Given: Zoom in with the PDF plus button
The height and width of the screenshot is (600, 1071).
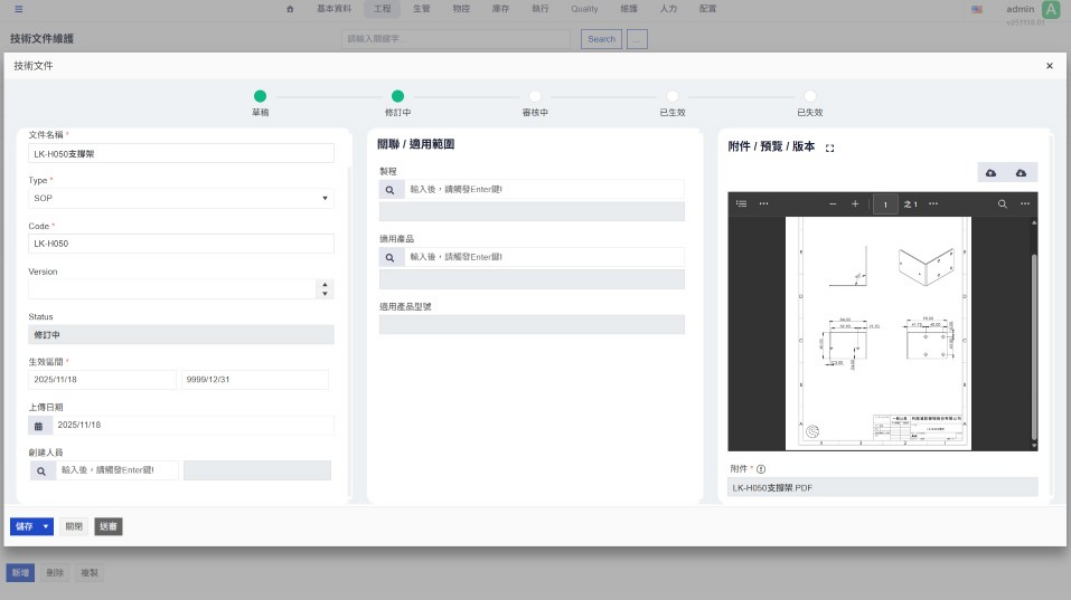Looking at the screenshot, I should 855,204.
